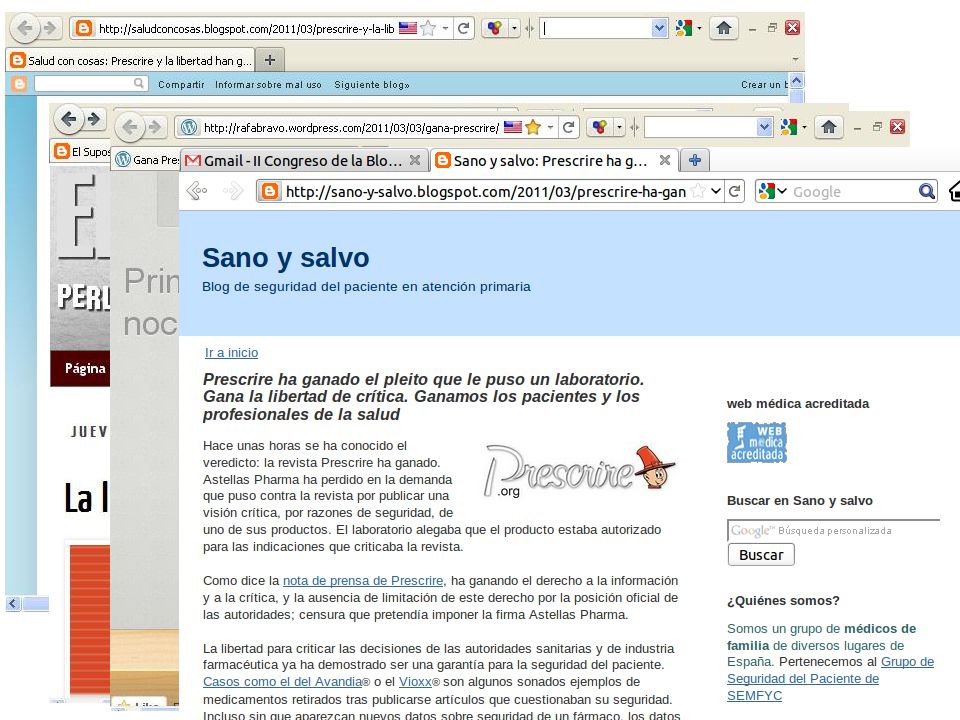Open Google icon dropdown in saludconcosas toolbar
The width and height of the screenshot is (960, 720).
699,28
